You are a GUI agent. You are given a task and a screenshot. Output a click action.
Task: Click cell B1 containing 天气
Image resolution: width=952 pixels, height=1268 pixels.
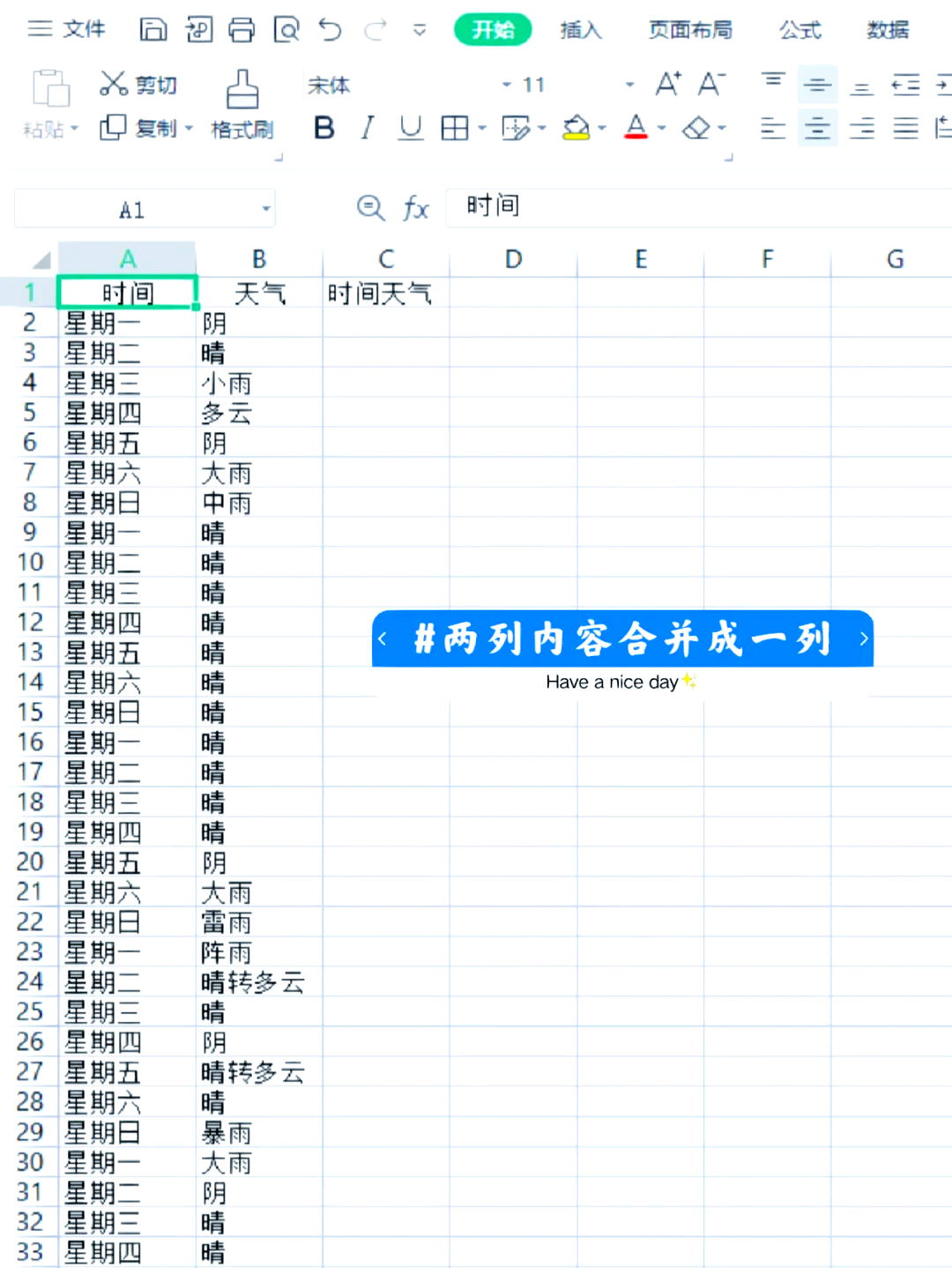[259, 293]
